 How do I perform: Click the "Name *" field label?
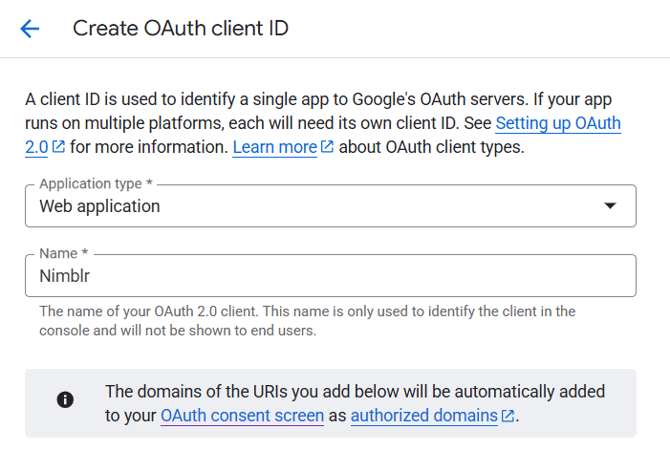pyautogui.click(x=64, y=255)
